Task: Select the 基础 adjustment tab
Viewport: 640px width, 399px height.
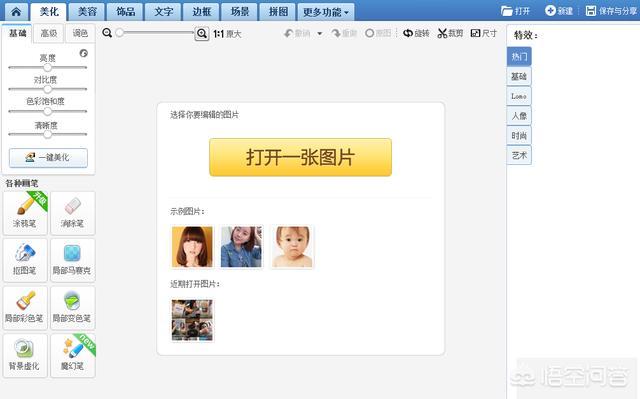Action: click(x=18, y=33)
